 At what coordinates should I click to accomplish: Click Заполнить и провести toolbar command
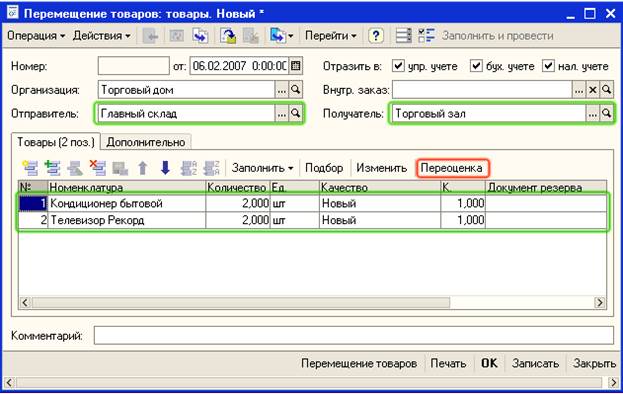point(497,36)
